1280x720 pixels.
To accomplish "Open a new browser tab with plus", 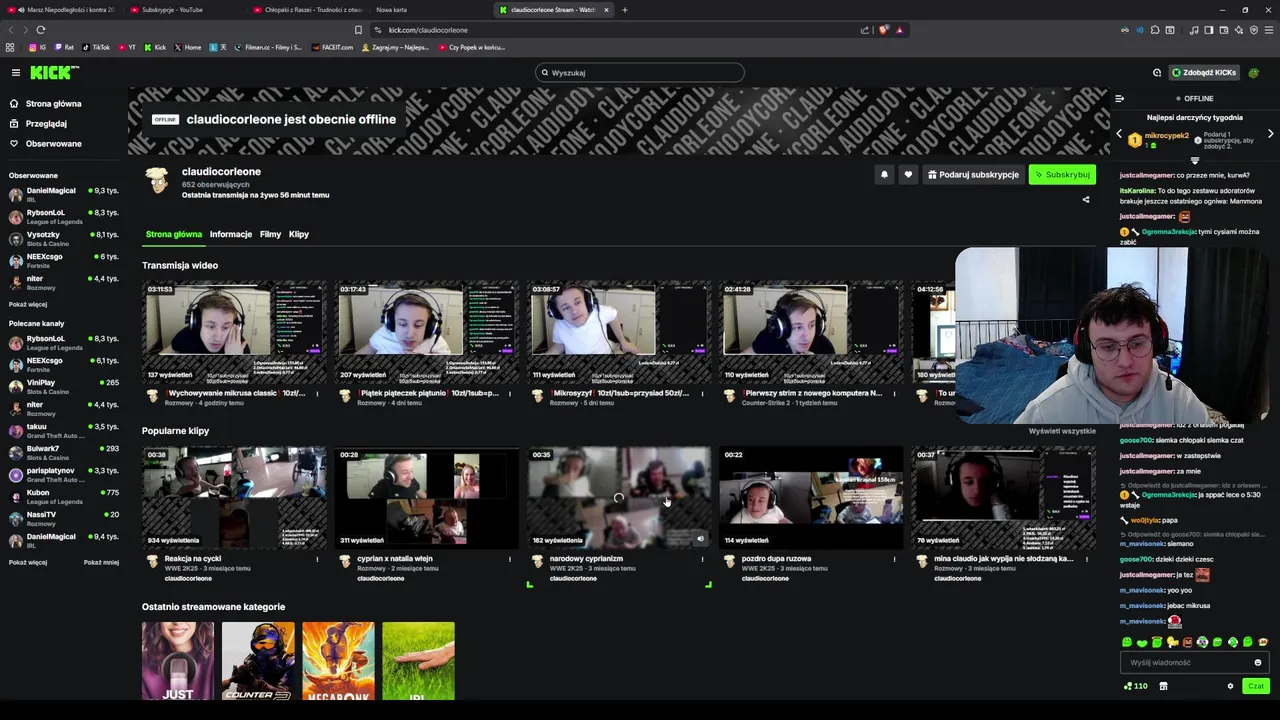I will (x=625, y=10).
